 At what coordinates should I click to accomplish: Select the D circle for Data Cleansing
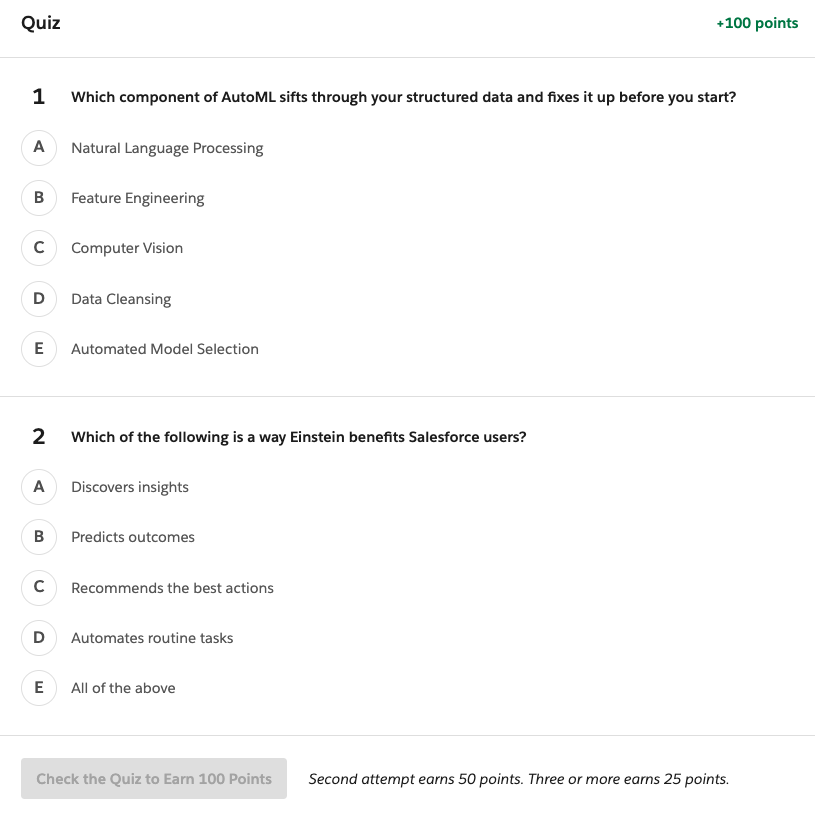click(39, 298)
